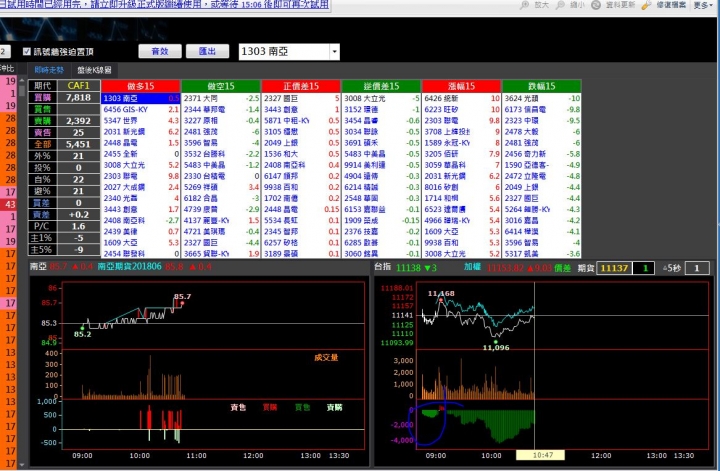720x471 pixels.
Task: Toggle the 訊號艙強迫置頂 checkbox
Action: [x=27, y=51]
